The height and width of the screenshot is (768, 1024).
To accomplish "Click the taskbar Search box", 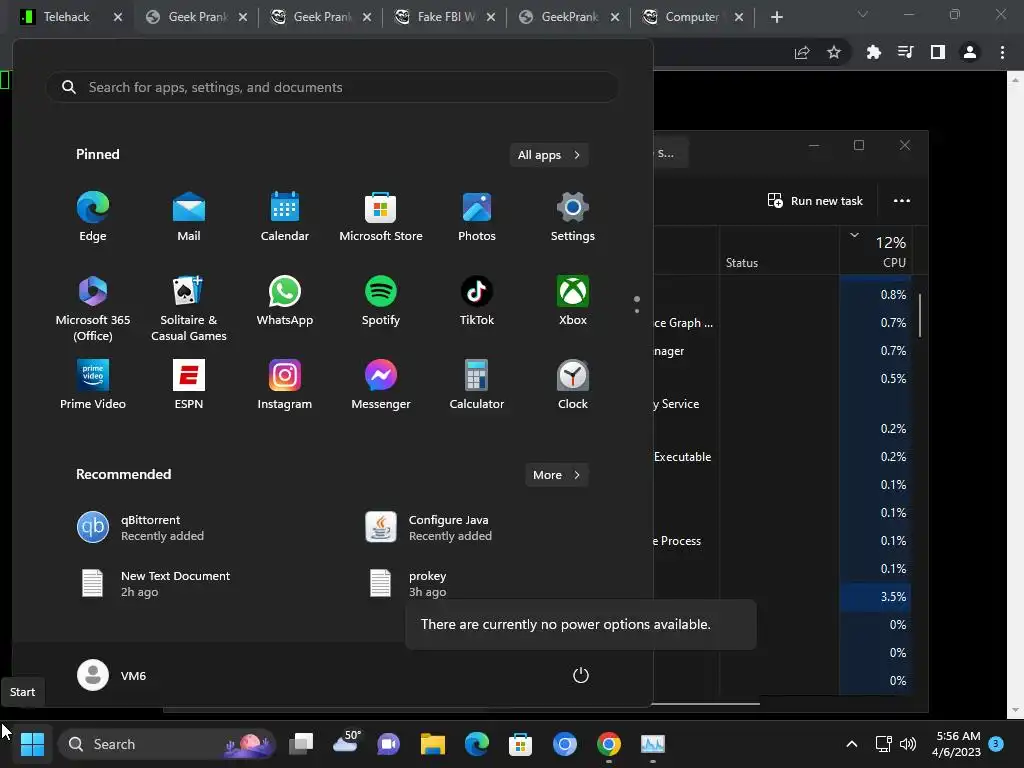I will (x=167, y=744).
